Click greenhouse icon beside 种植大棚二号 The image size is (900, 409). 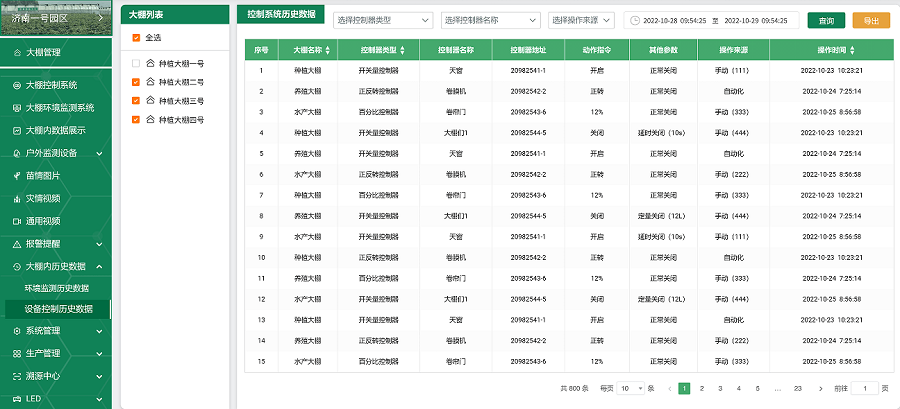(150, 81)
